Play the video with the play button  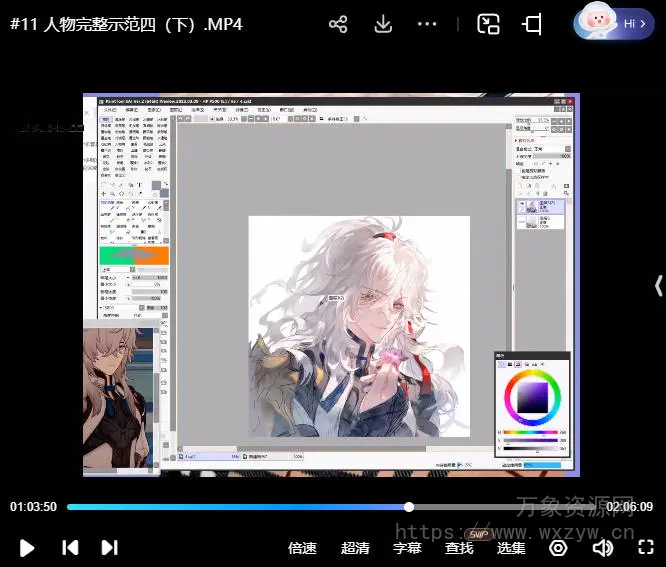coord(27,547)
